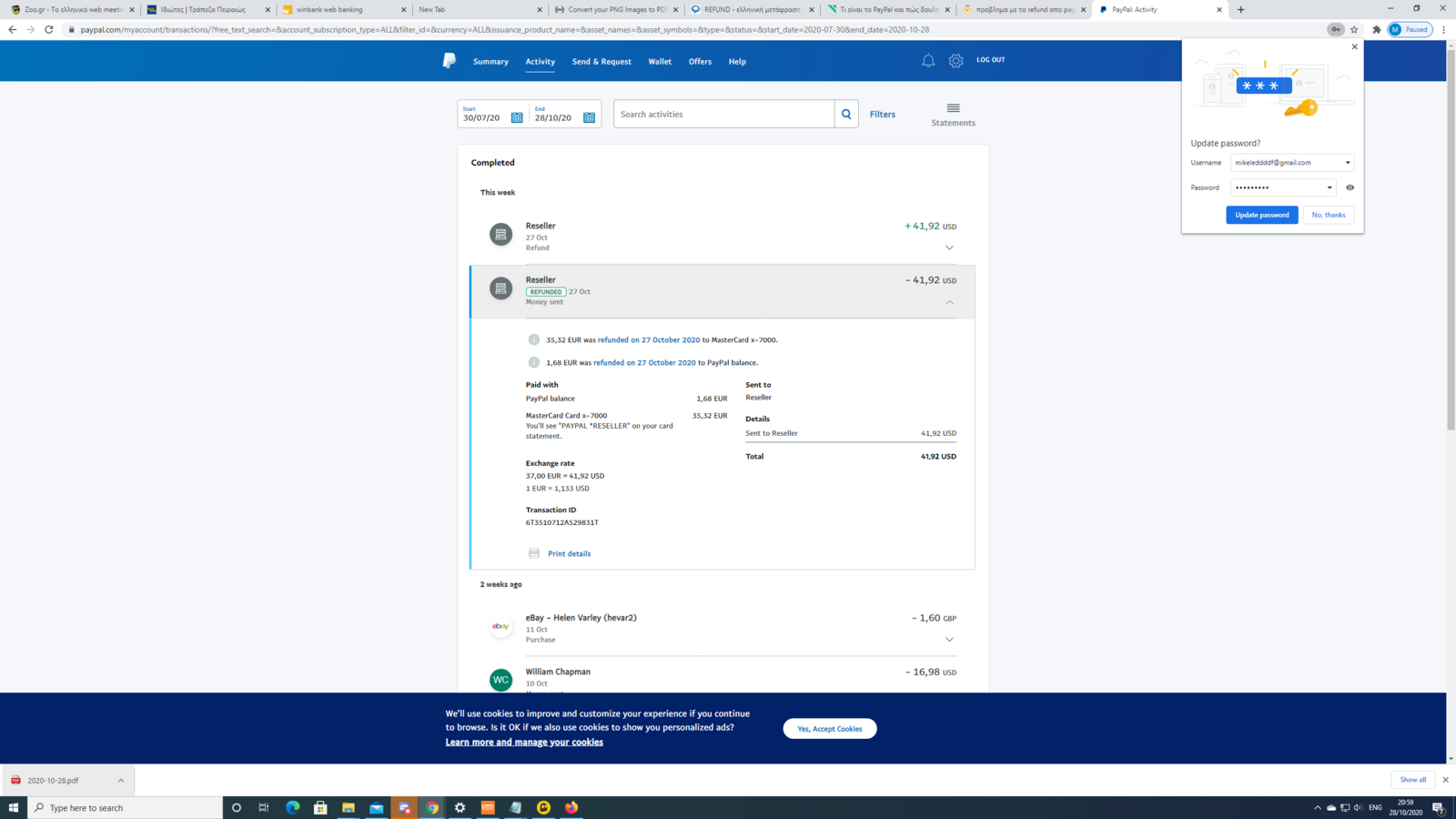Open the downloaded 2020-10-28.pdf file
This screenshot has height=819, width=1456.
pyautogui.click(x=53, y=780)
